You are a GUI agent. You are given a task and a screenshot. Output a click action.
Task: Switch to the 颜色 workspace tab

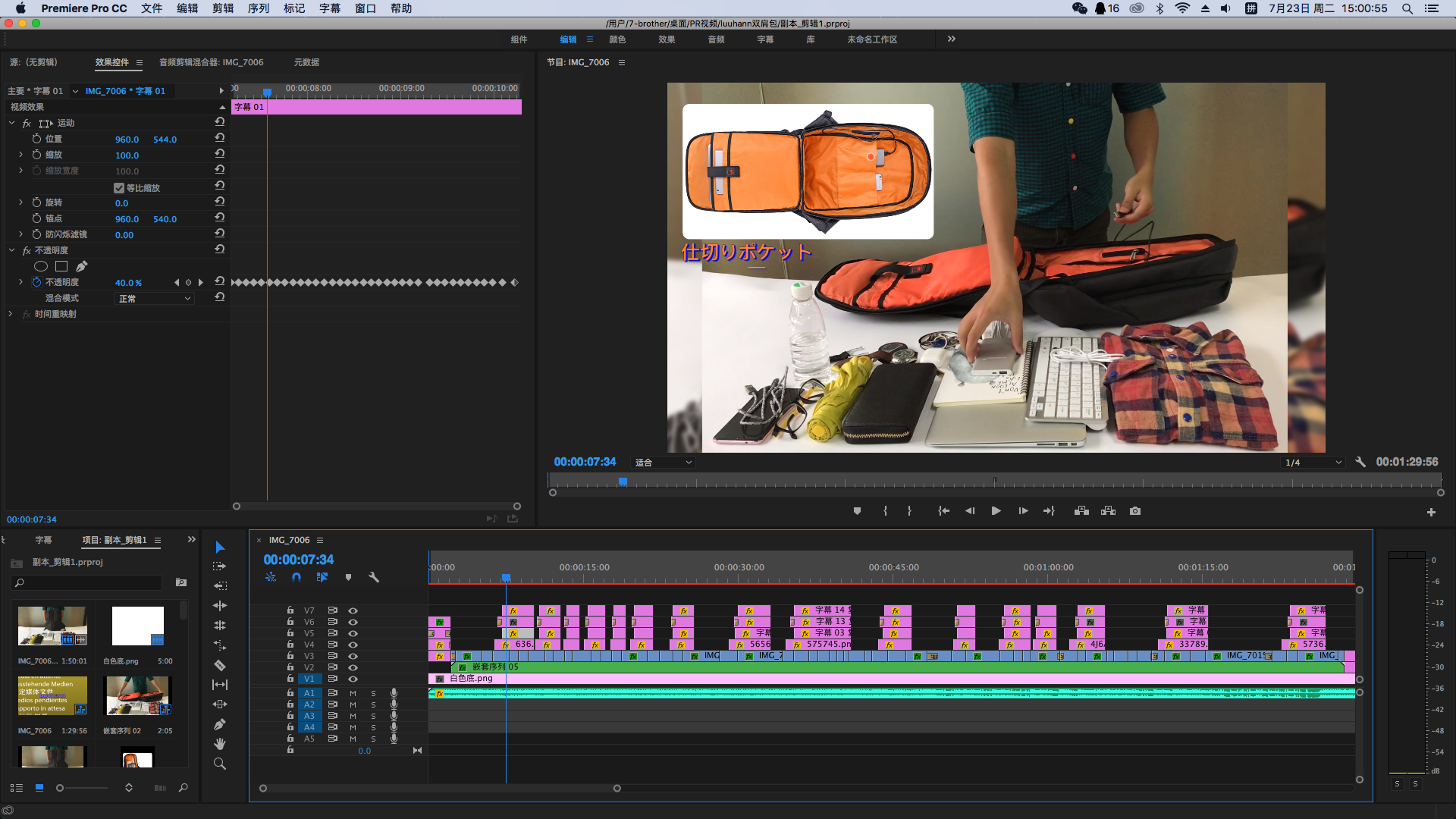point(617,39)
